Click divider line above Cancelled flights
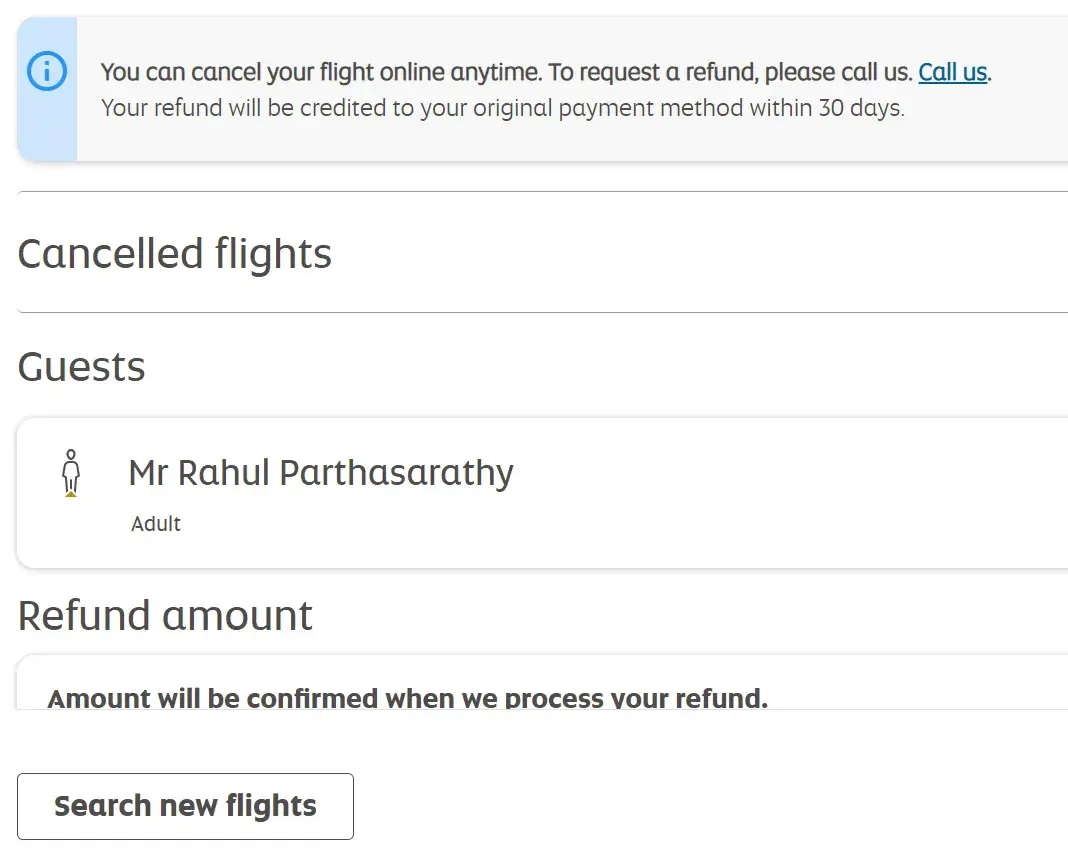This screenshot has height=860, width=1068. (540, 191)
